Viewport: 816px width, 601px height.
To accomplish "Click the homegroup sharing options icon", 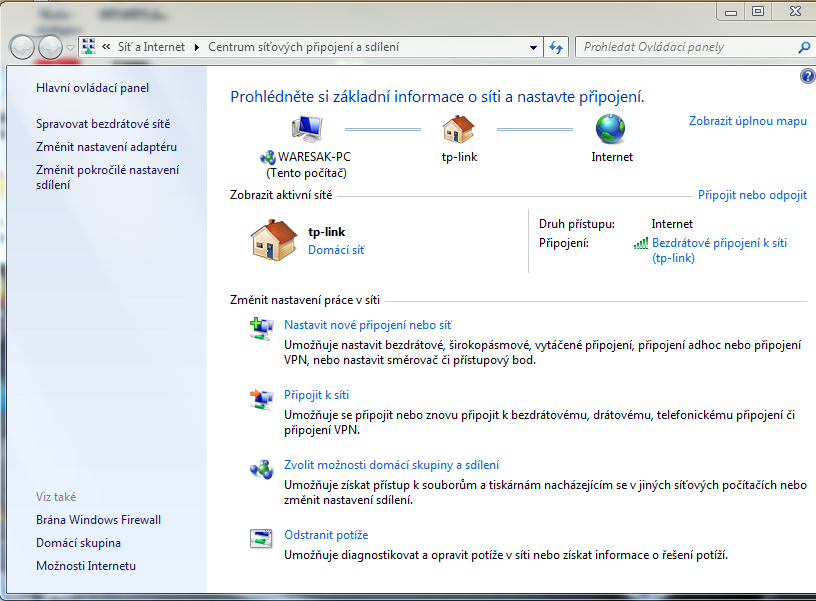I will point(261,469).
